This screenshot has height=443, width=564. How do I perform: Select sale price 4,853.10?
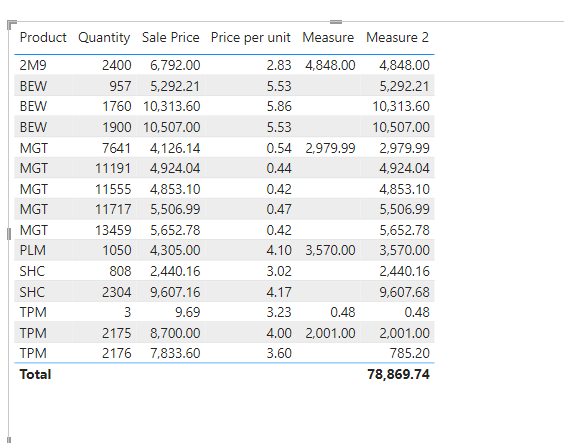[175, 189]
